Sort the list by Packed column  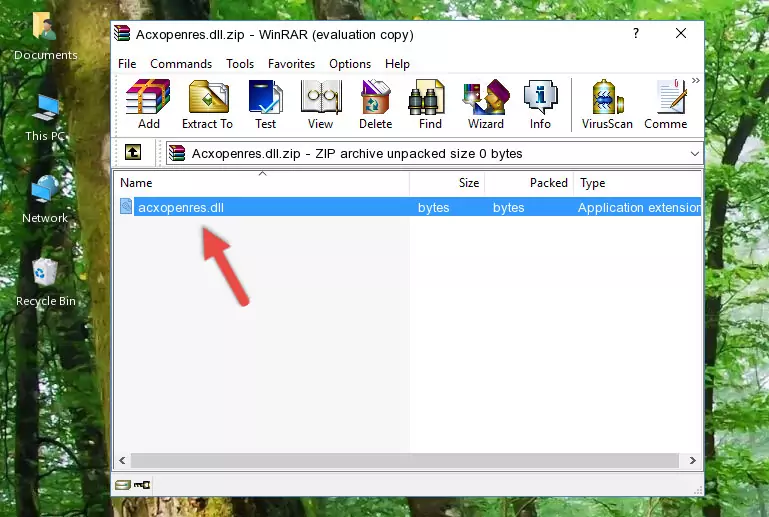[529, 183]
